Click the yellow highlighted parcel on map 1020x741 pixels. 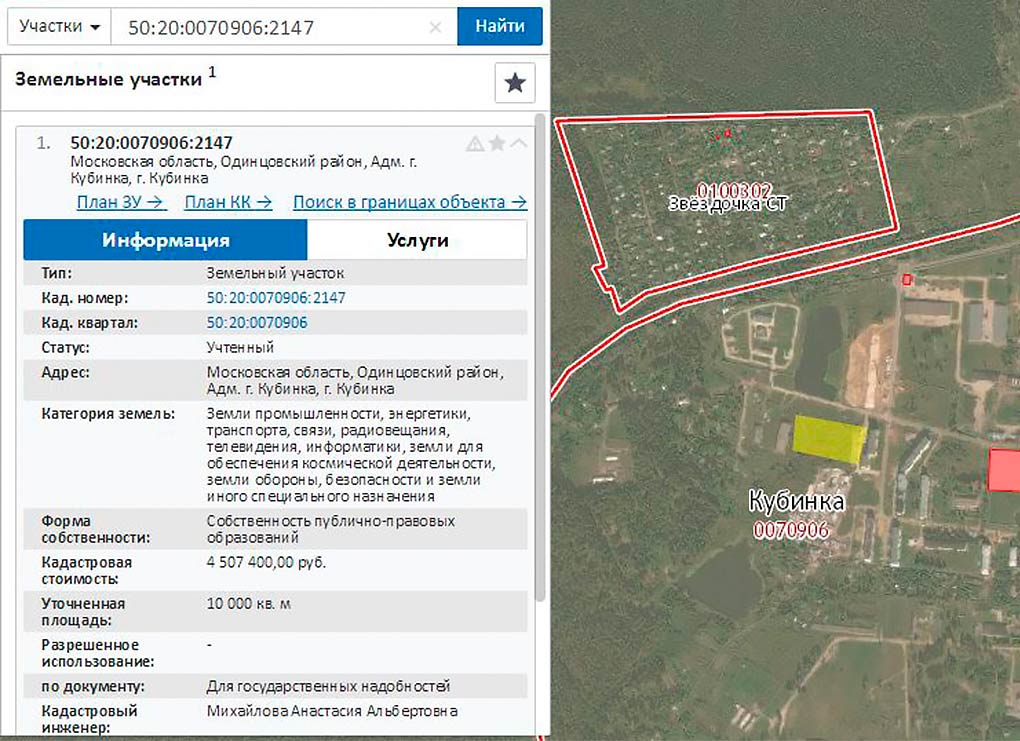coord(828,440)
